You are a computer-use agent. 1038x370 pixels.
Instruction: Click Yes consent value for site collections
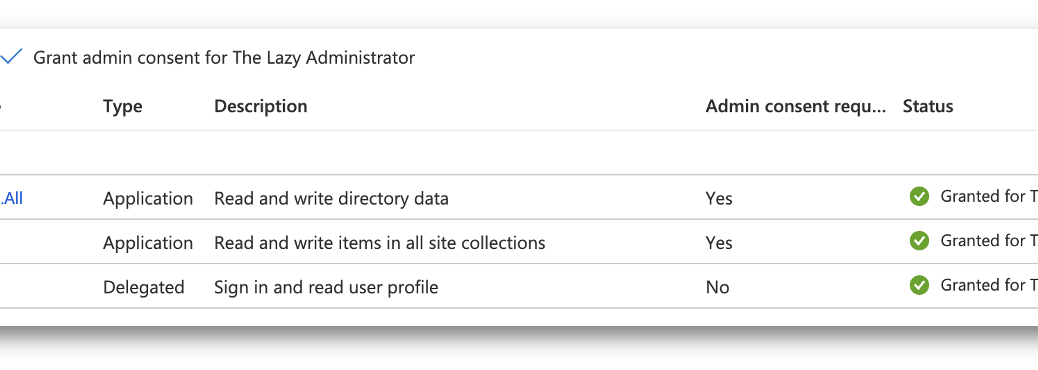coord(719,243)
